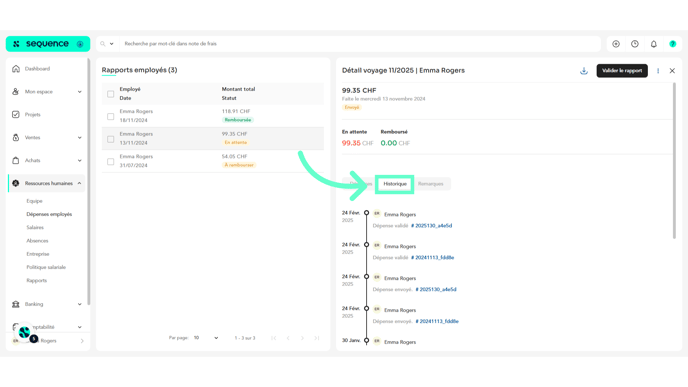Expand the Mon espace menu chevron
688x387 pixels.
79,92
